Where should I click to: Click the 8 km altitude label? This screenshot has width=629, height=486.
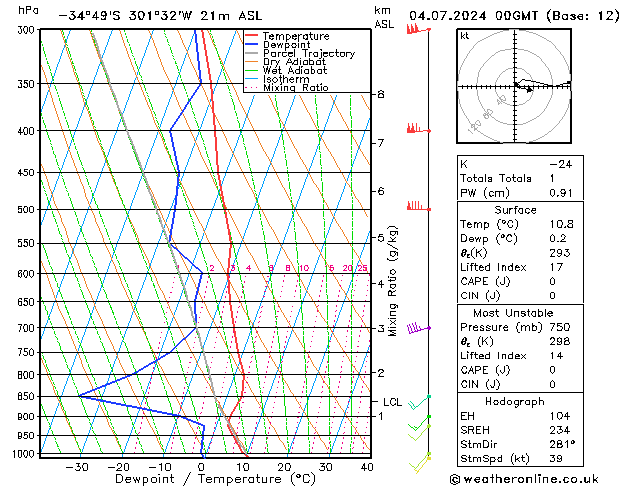tap(381, 94)
